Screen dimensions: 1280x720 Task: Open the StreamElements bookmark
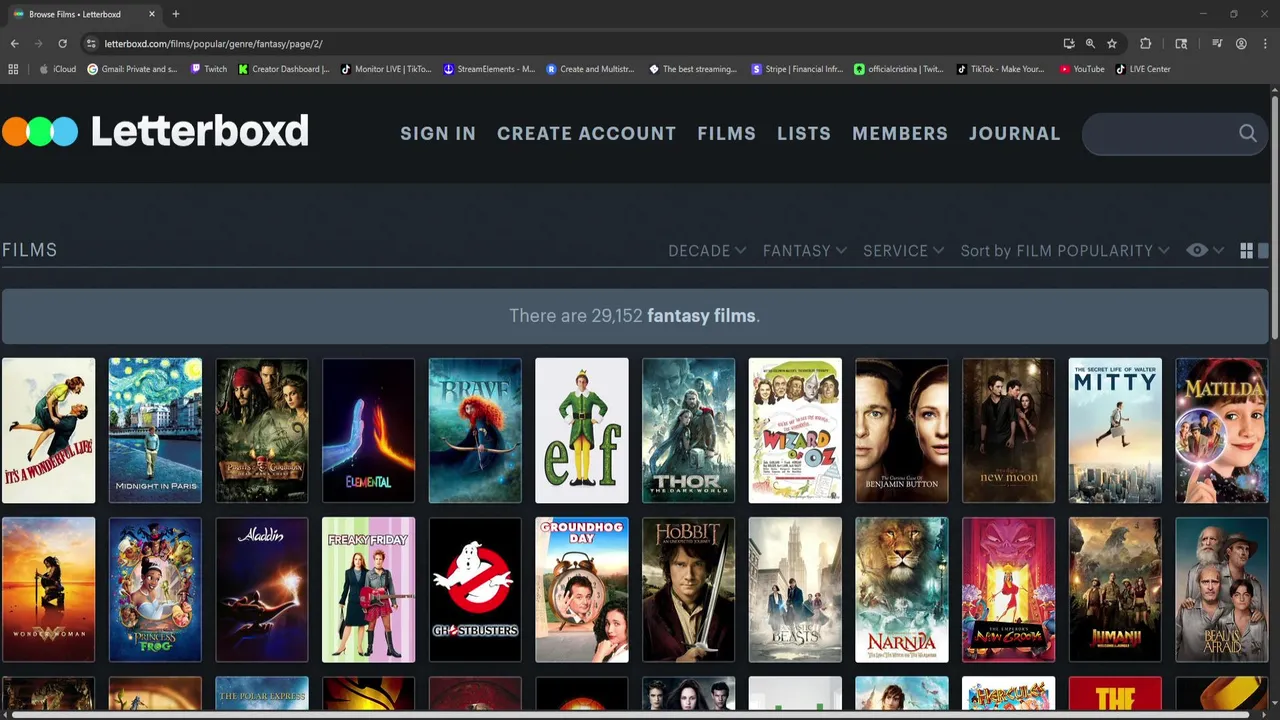click(x=489, y=69)
